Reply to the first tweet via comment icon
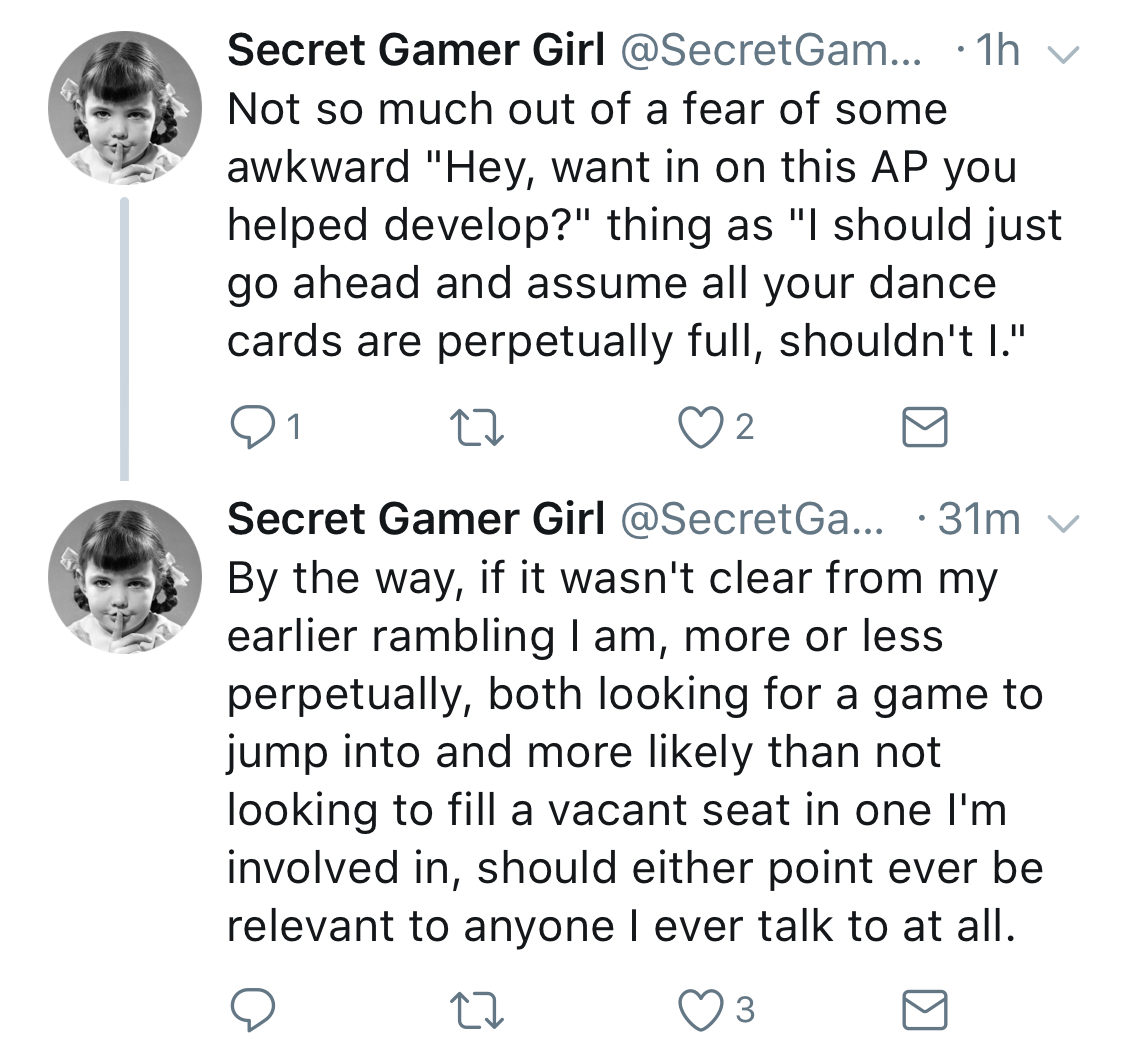 point(252,428)
